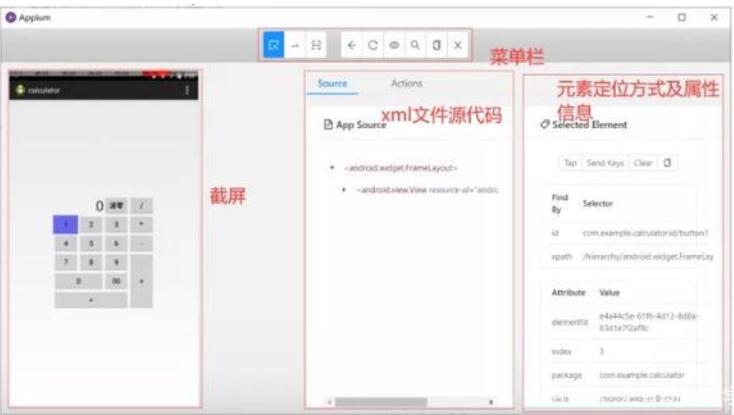Click the Send Keys button

click(605, 163)
